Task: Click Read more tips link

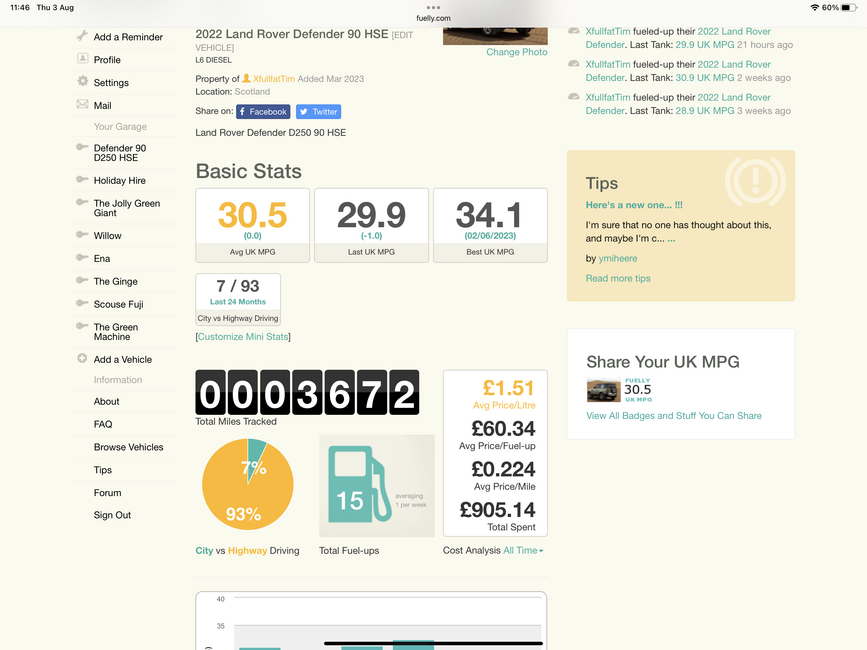Action: (x=618, y=278)
